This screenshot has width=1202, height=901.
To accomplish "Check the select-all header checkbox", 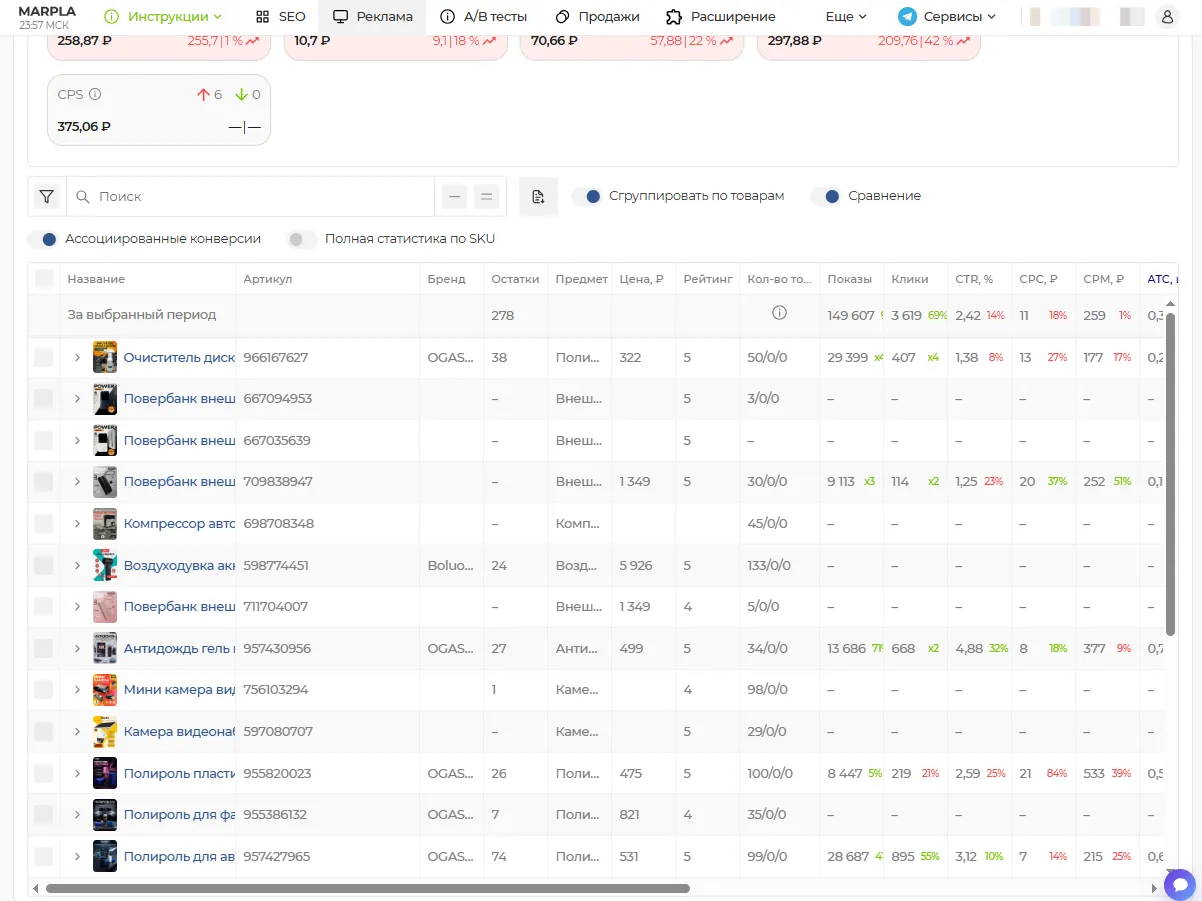I will [44, 279].
